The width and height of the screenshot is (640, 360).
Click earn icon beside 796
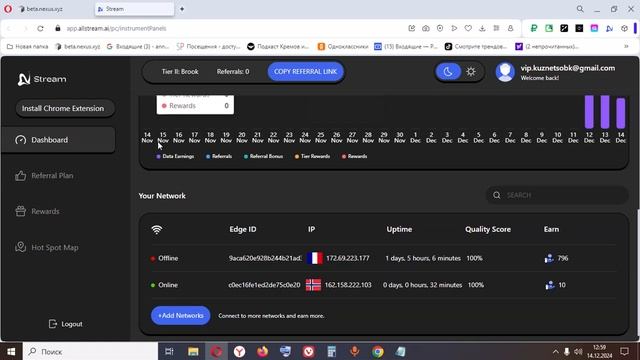click(549, 258)
